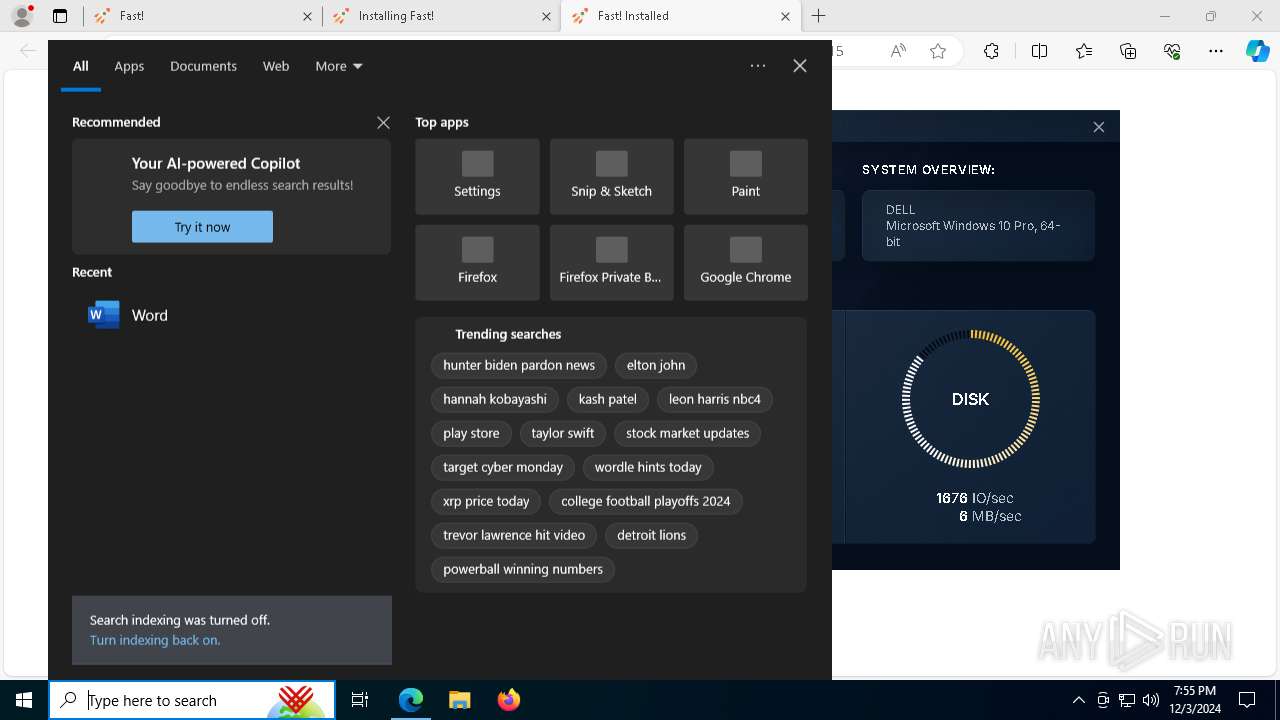Viewport: 1280px width, 720px height.
Task: Search trending topic elton john
Action: point(656,365)
